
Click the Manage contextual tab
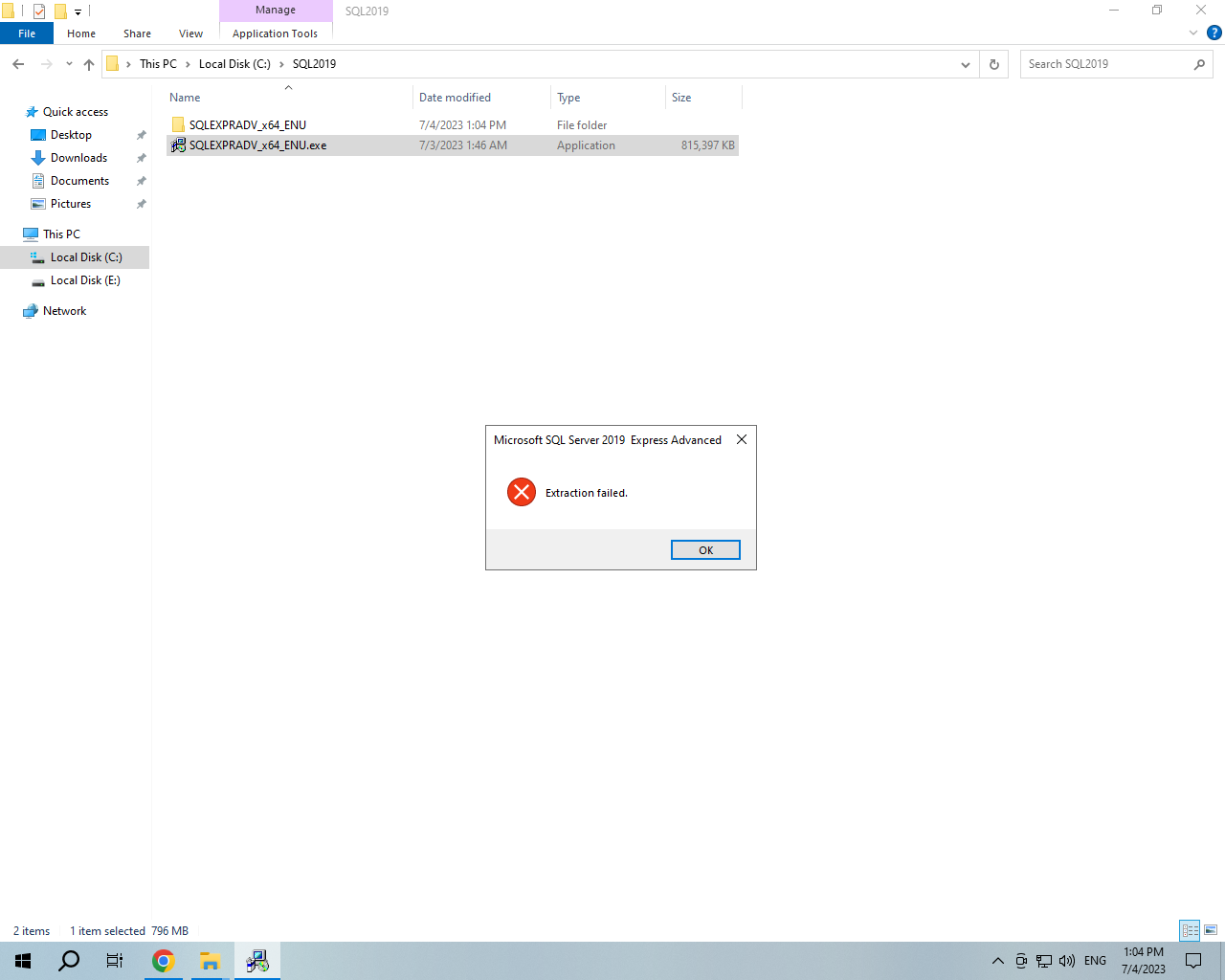pyautogui.click(x=276, y=10)
